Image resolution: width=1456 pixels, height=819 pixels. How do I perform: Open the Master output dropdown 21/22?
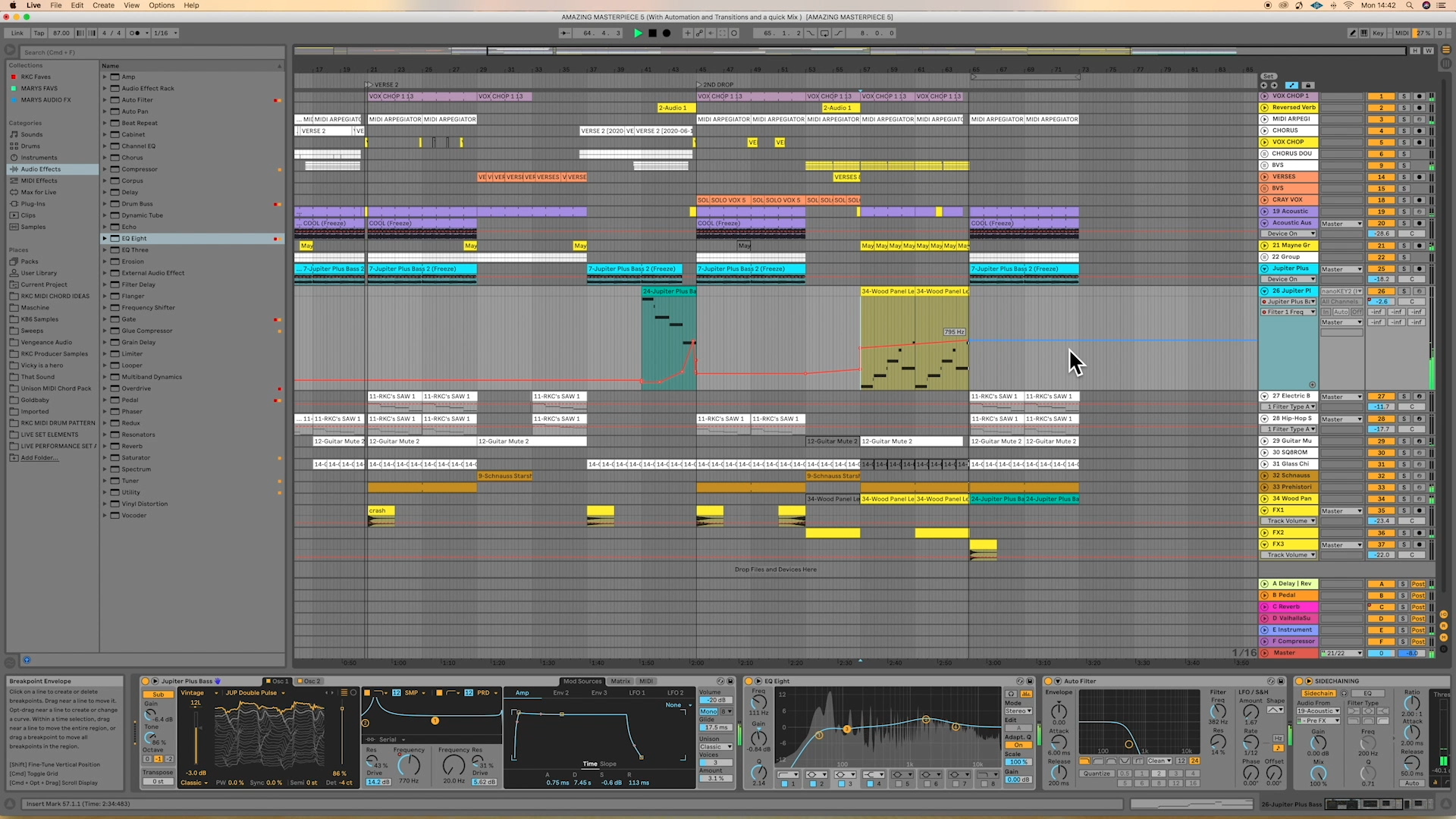tap(1341, 653)
